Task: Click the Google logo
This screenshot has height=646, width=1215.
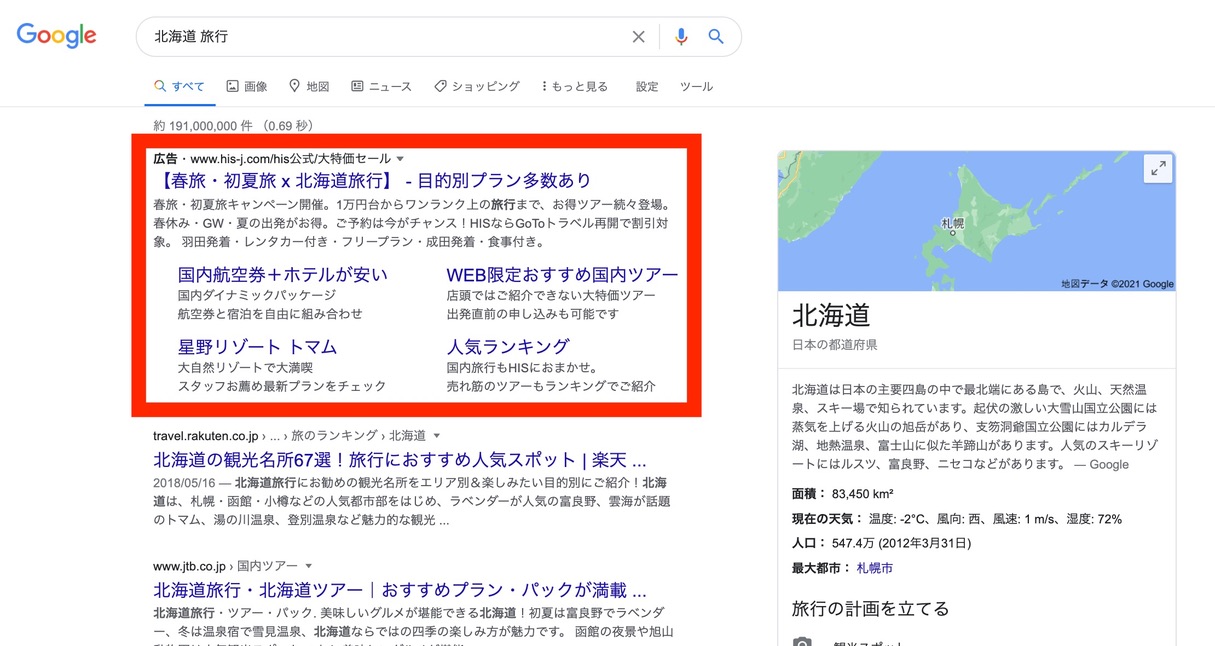Action: point(56,36)
